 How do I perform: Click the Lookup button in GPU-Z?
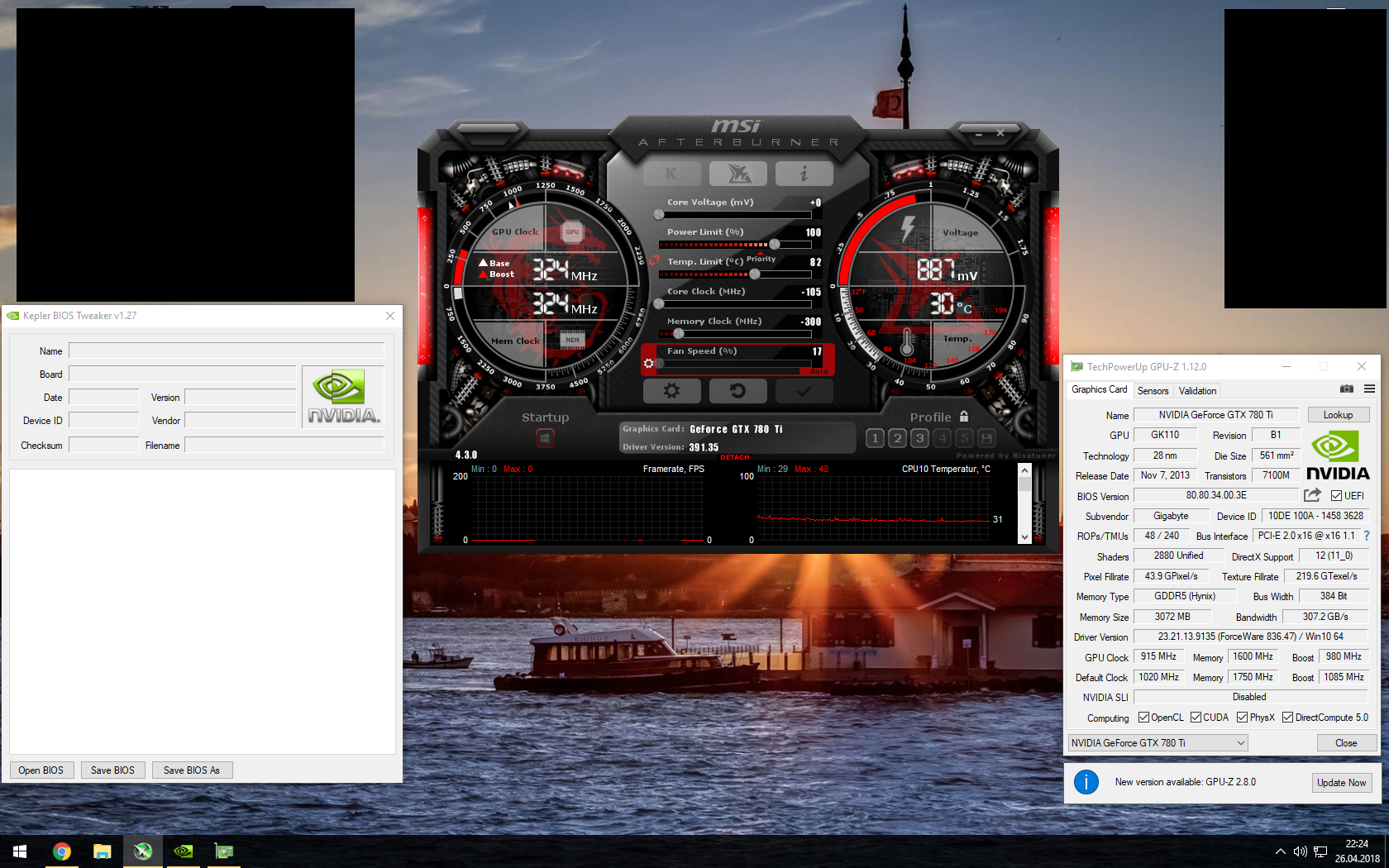coord(1338,415)
